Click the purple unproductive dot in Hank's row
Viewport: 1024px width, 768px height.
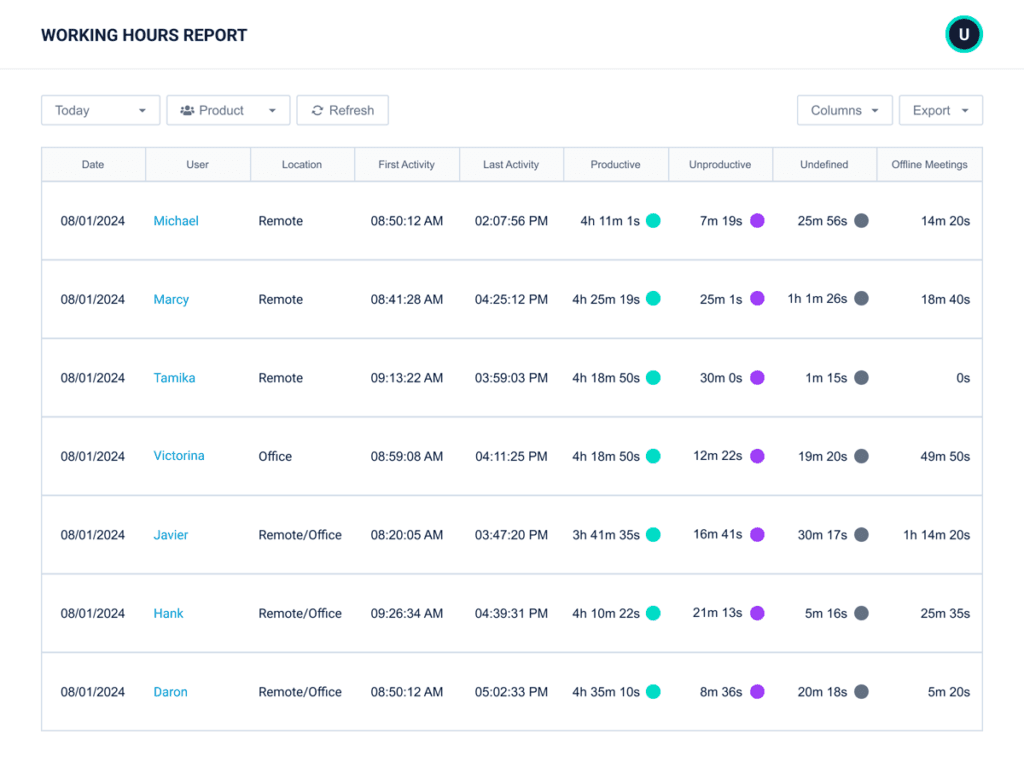click(x=757, y=613)
